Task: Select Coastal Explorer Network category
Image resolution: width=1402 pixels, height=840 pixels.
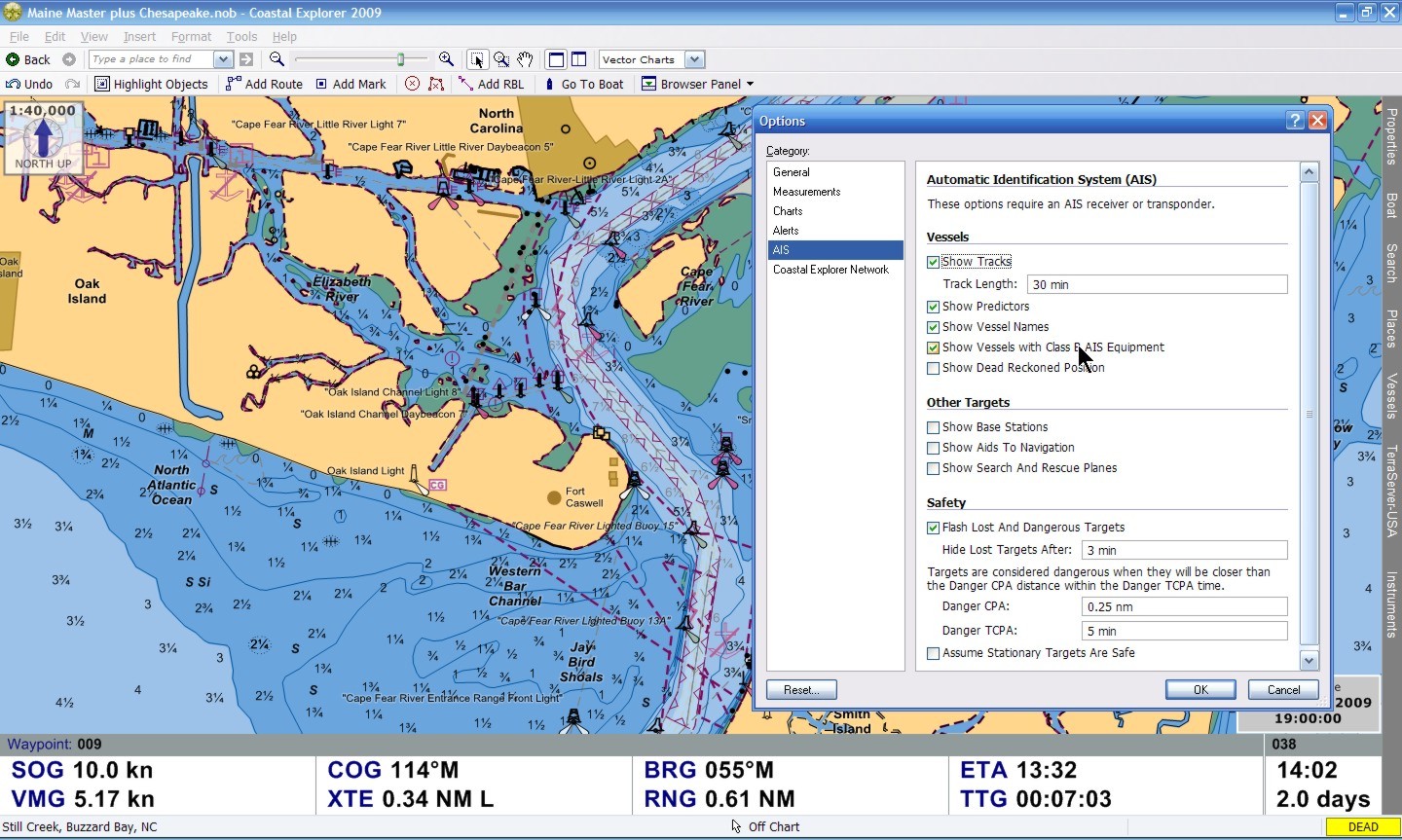Action: pos(835,270)
